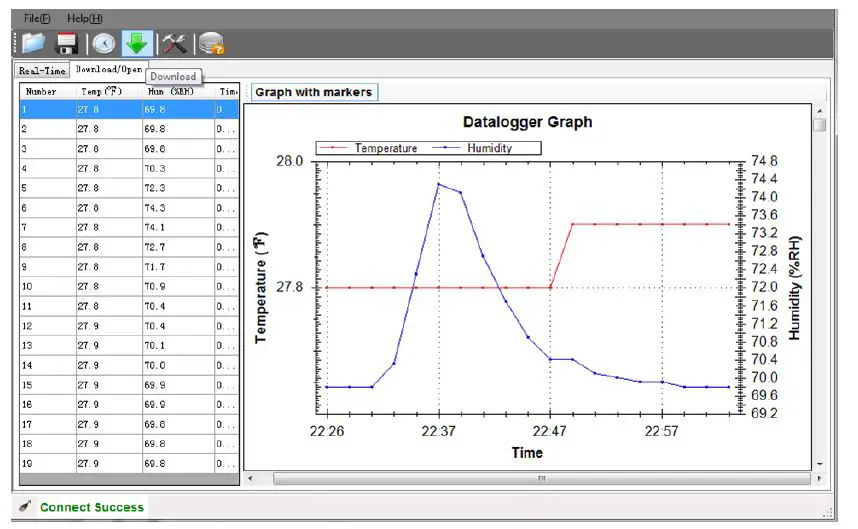Image resolution: width=858 pixels, height=529 pixels.
Task: Click the 22:47 time axis label
Action: point(550,431)
